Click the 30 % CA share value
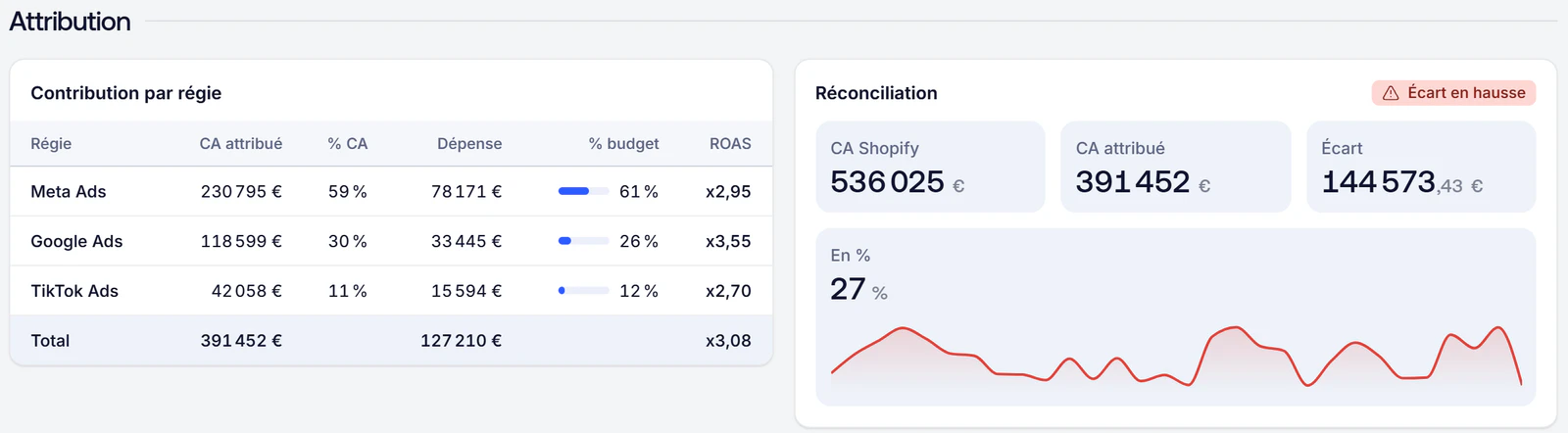1568x433 pixels. [x=348, y=241]
